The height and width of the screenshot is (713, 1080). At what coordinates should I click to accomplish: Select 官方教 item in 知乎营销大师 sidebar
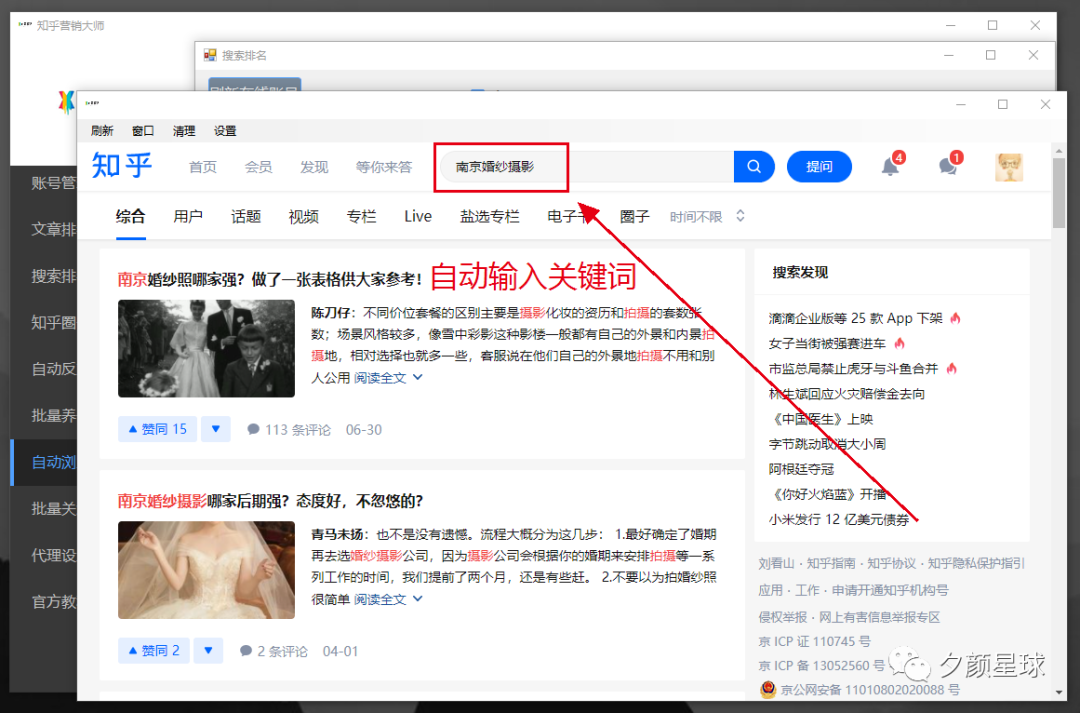point(44,601)
